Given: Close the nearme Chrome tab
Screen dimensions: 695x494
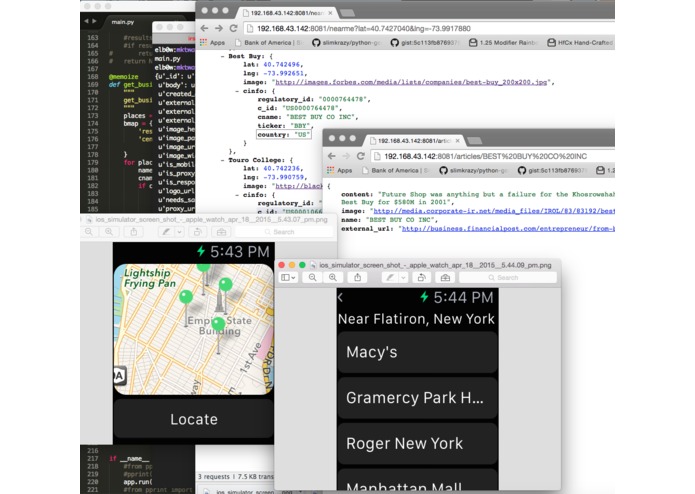Looking at the screenshot, I should (330, 13).
